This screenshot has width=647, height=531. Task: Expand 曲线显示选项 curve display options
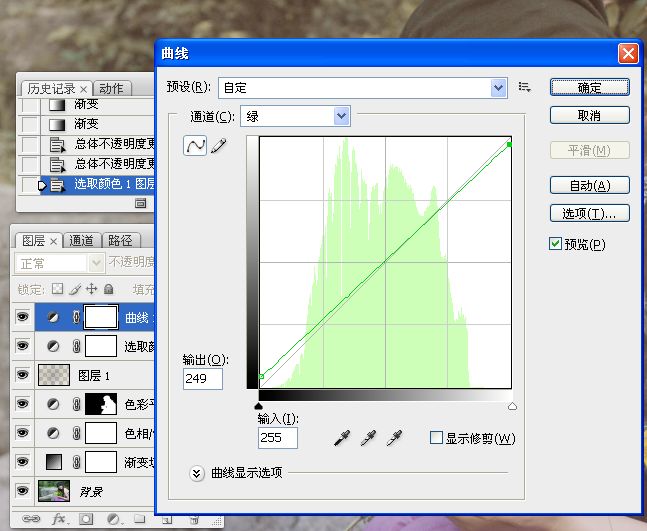click(x=196, y=473)
